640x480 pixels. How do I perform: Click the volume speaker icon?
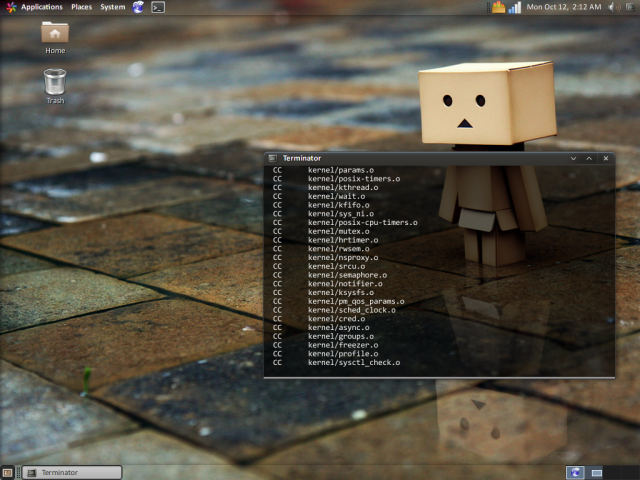(x=613, y=7)
